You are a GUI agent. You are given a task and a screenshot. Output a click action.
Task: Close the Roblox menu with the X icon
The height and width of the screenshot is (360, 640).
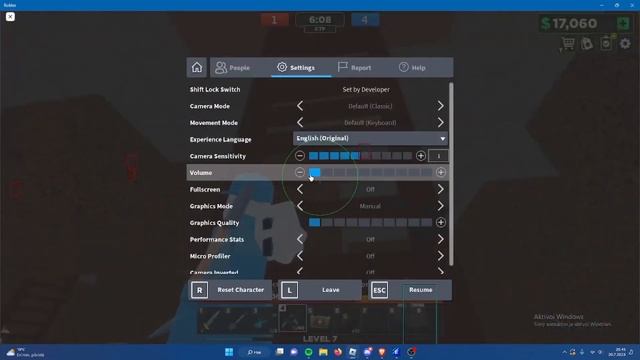coord(10,17)
